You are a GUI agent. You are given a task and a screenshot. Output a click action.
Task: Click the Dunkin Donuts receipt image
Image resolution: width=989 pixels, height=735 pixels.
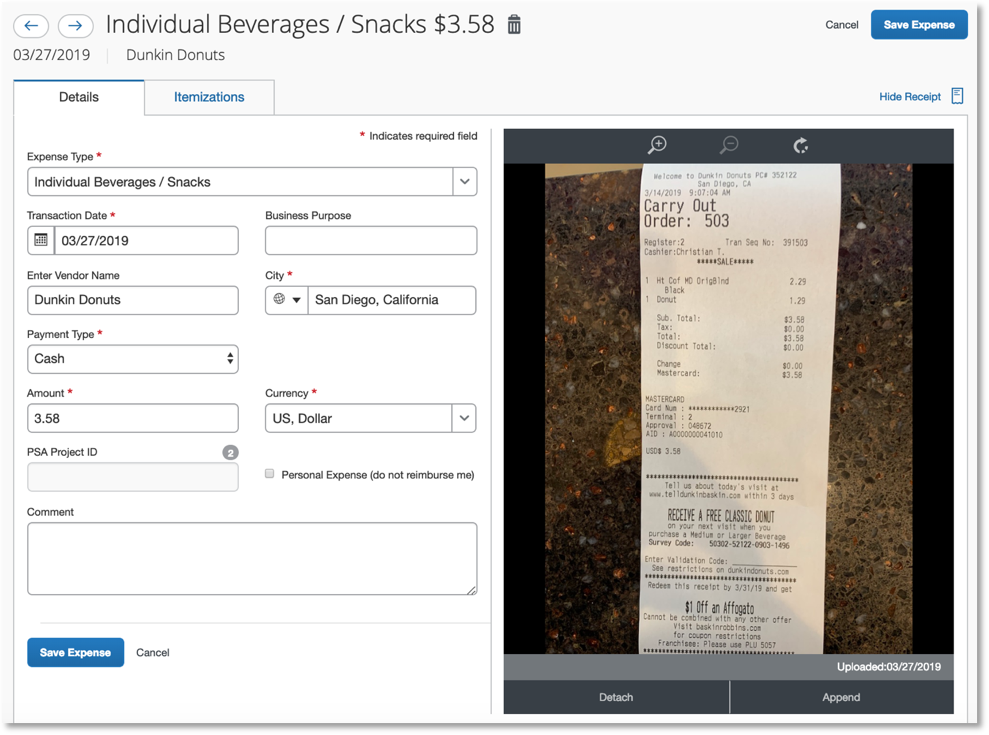(729, 409)
